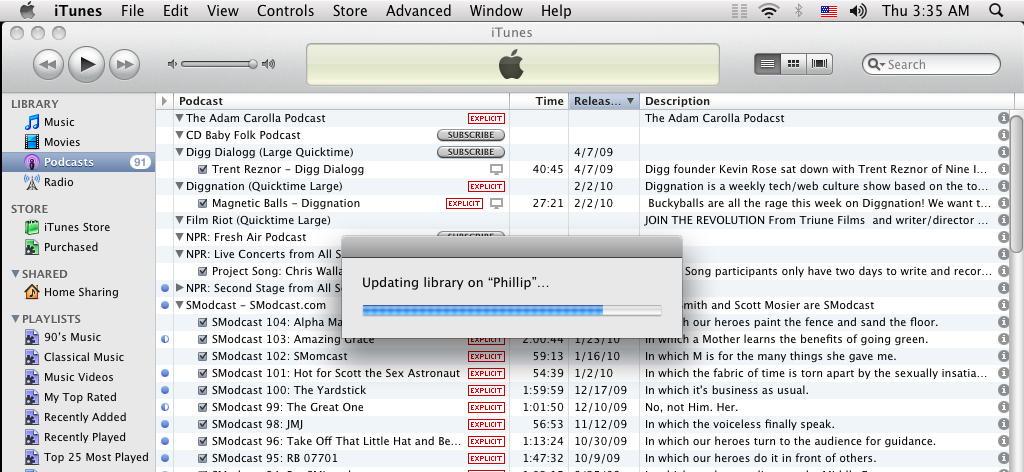Collapse Digg Dialogg podcast group
The height and width of the screenshot is (472, 1024).
(180, 152)
